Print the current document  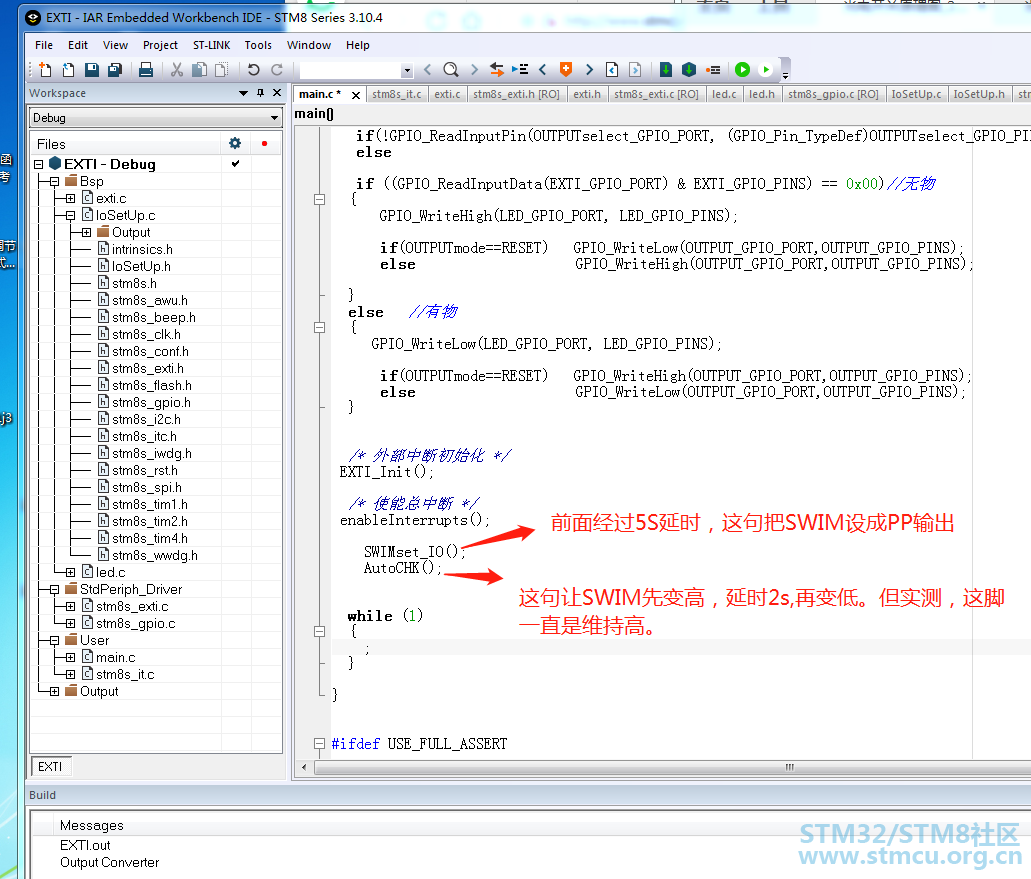coord(146,69)
